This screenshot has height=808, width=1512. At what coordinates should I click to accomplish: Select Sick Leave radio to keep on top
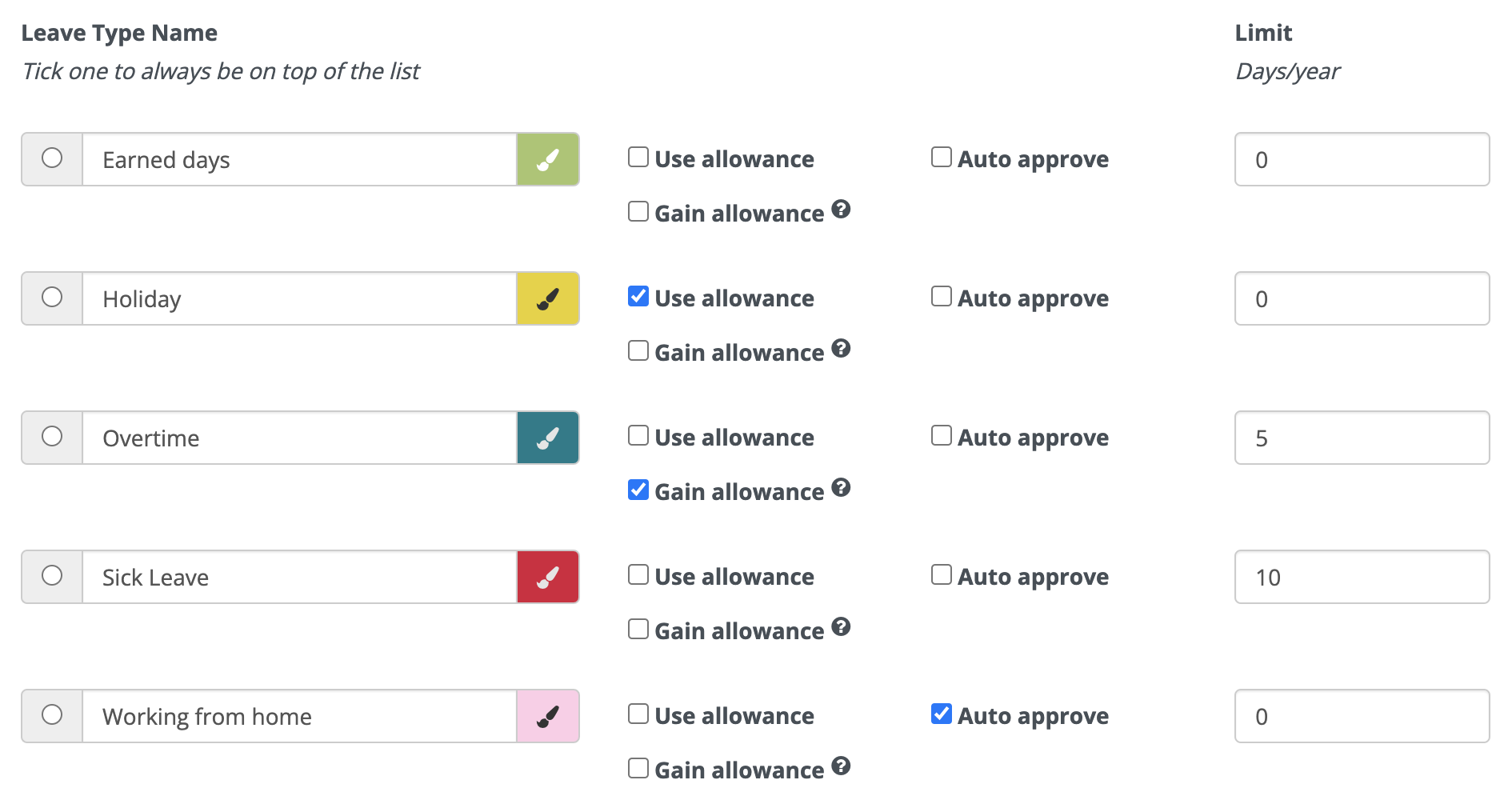(x=52, y=576)
